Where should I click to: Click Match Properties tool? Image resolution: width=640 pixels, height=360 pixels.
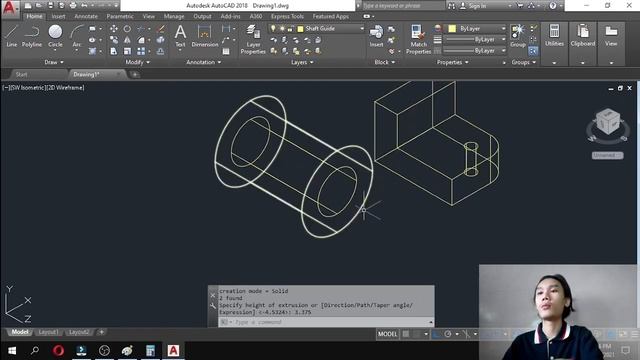click(x=418, y=39)
